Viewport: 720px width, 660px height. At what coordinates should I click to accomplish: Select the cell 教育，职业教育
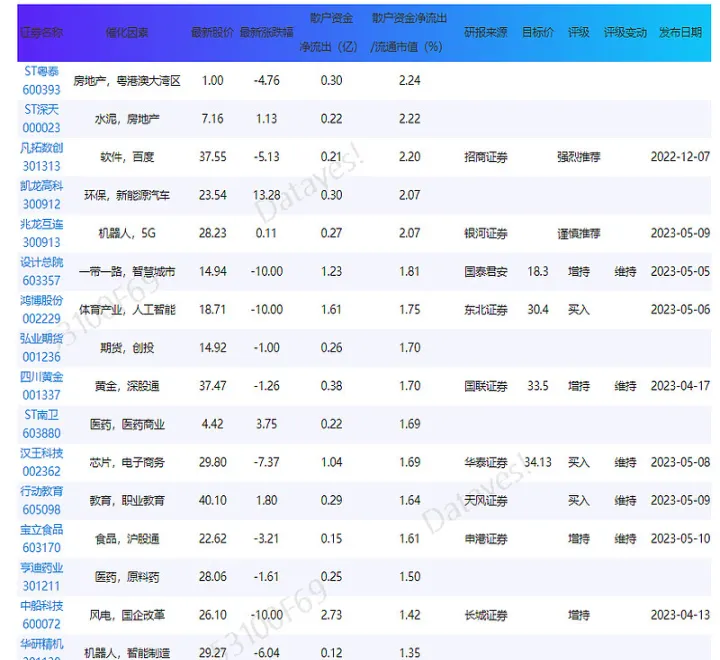click(127, 500)
